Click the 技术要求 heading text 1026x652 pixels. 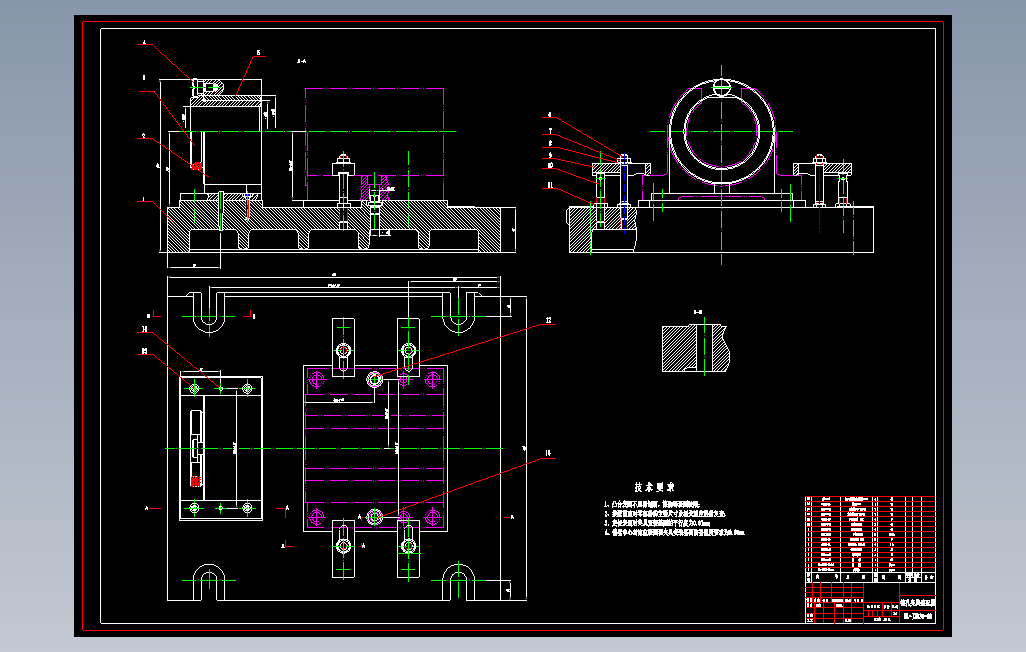pos(654,487)
